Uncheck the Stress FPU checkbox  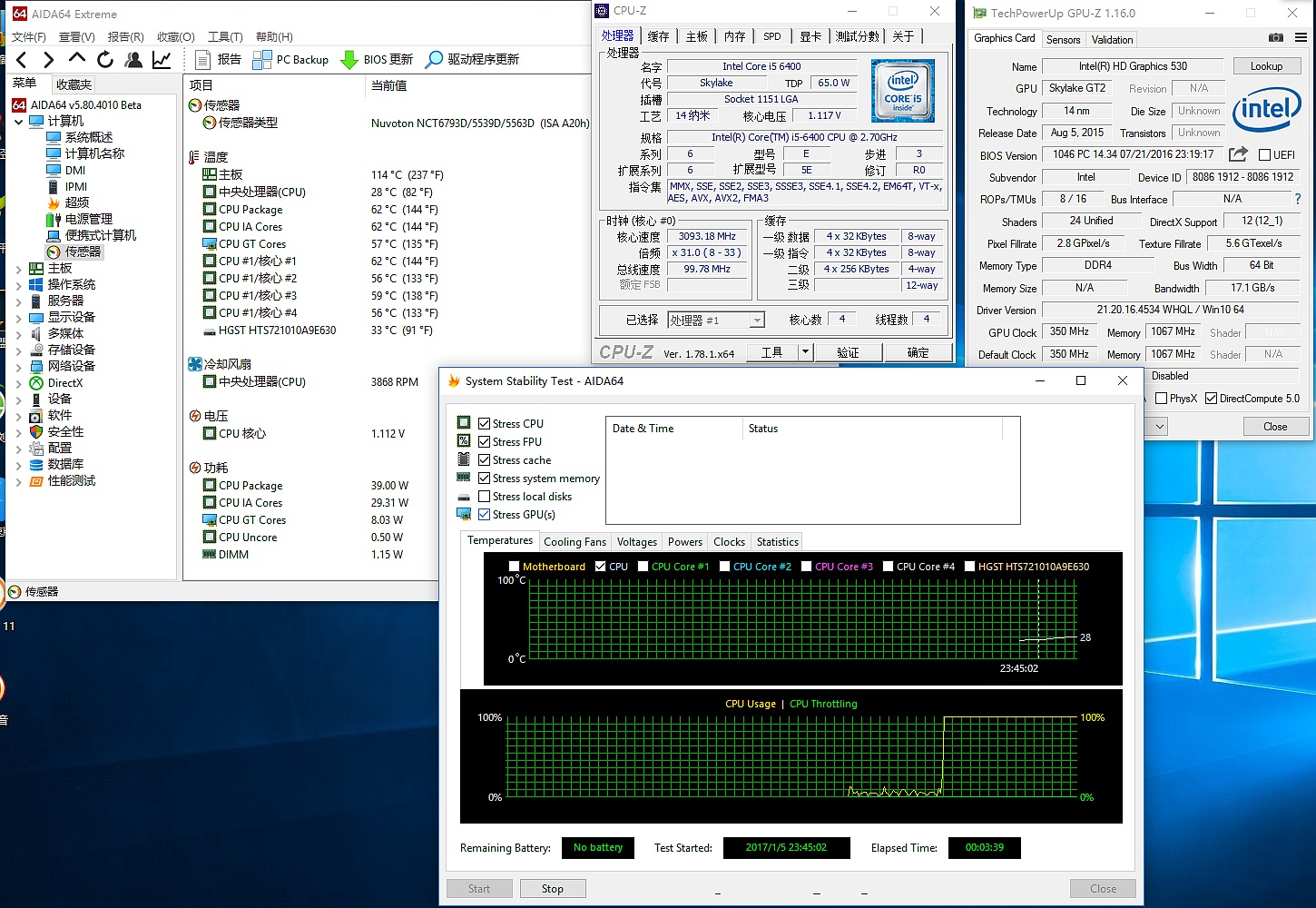(485, 442)
